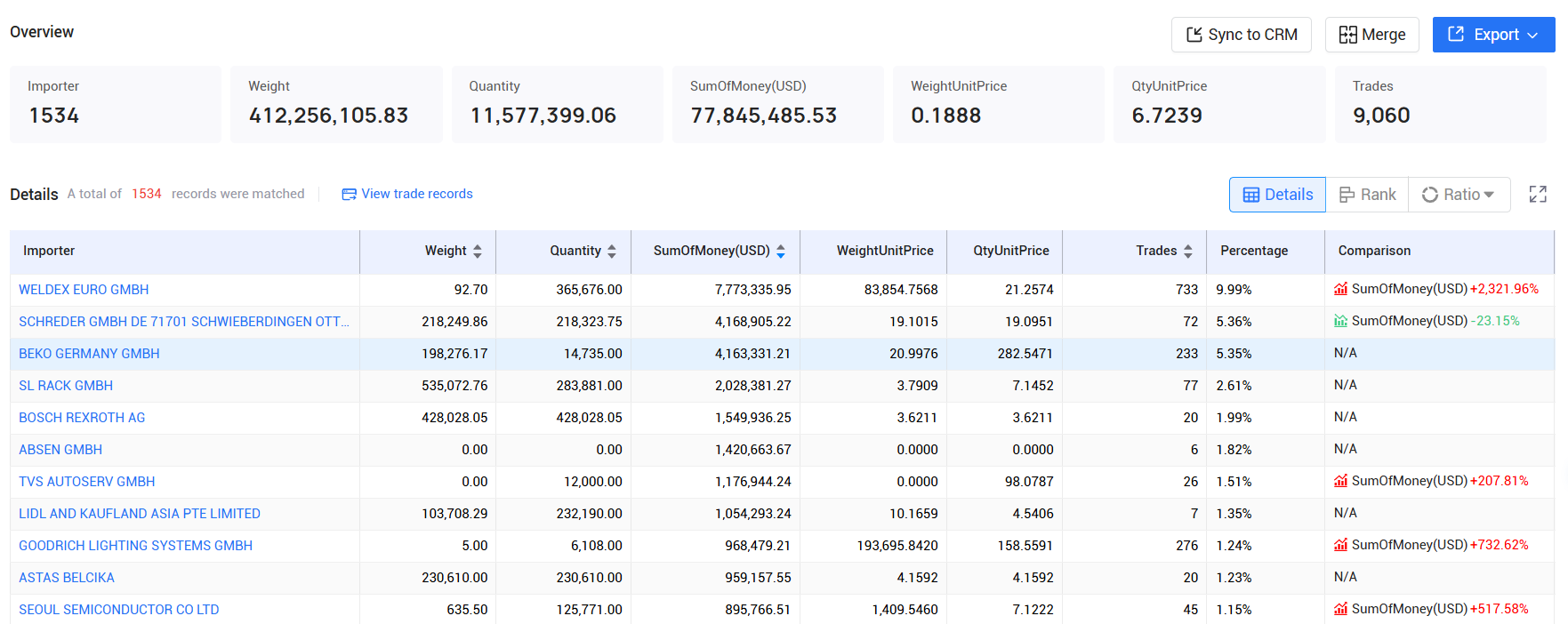This screenshot has width=1568, height=624.
Task: Open SCHREDER GMBH DE 71701 importer link
Action: (x=184, y=322)
